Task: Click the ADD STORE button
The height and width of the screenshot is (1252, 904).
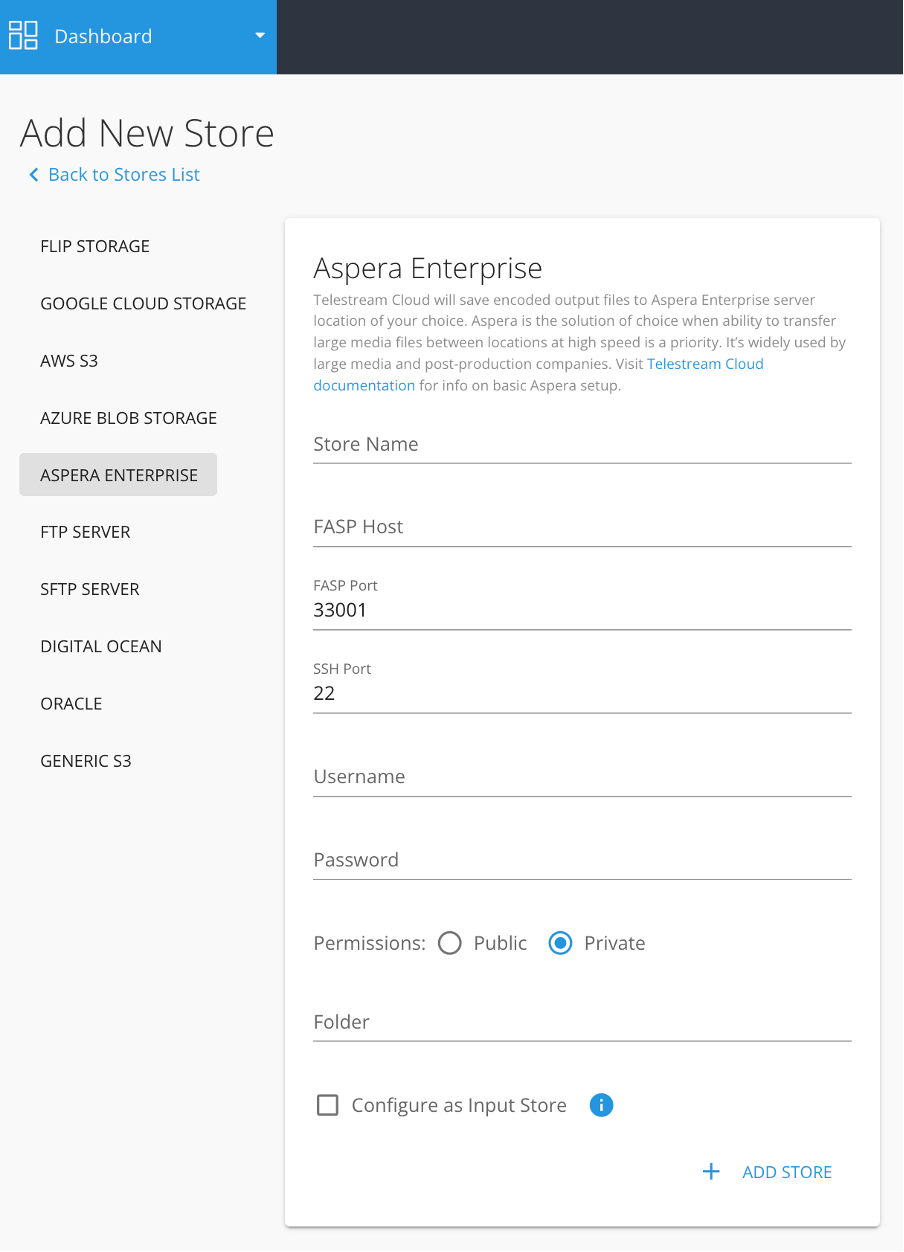Action: tap(767, 1172)
